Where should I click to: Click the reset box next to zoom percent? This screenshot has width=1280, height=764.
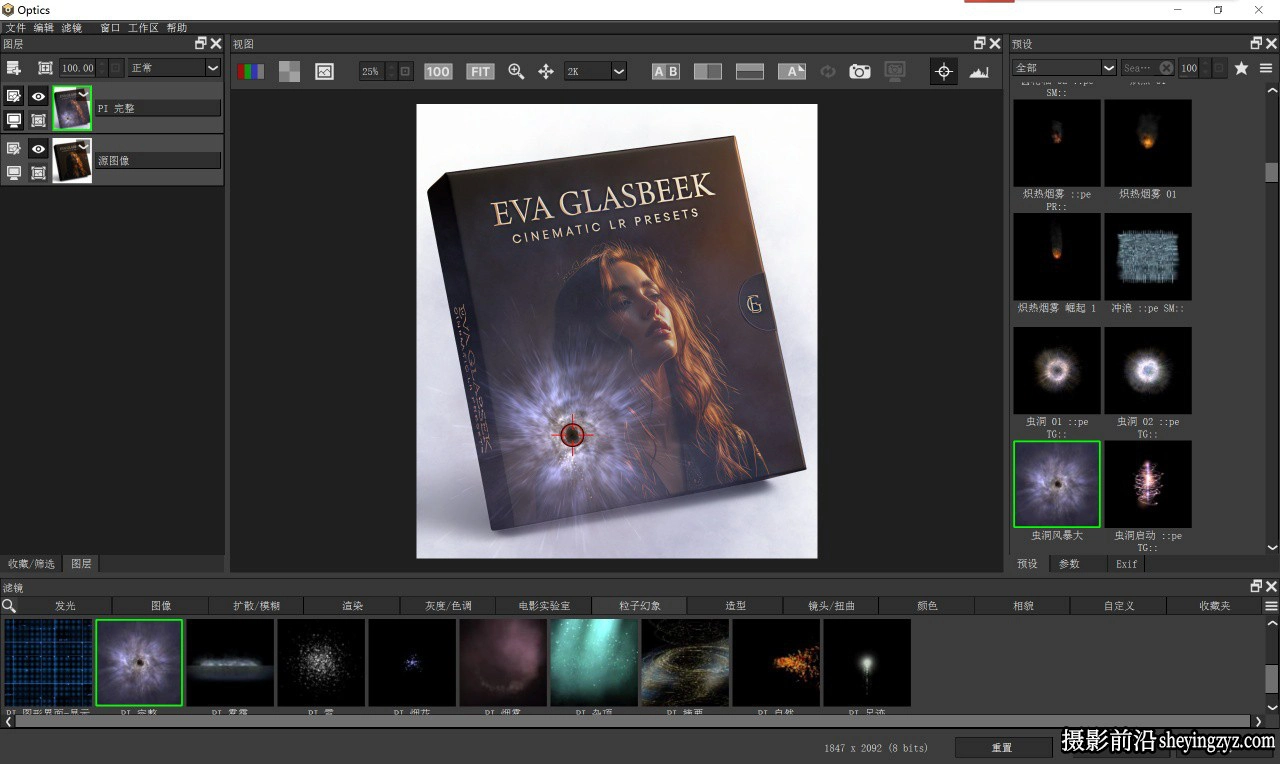tap(405, 71)
